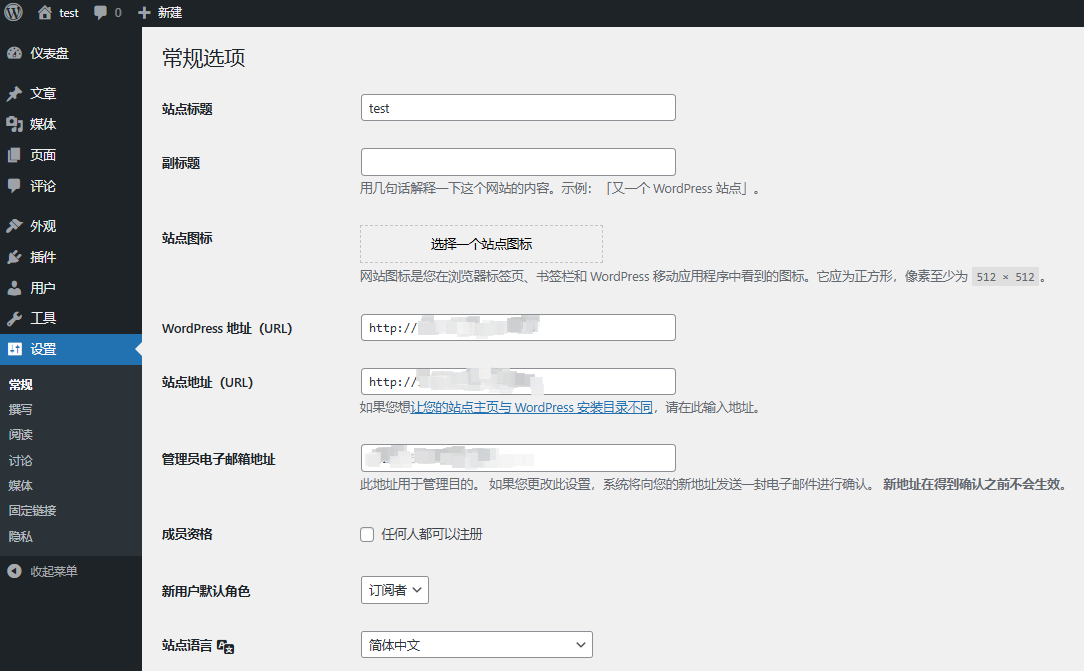
Task: Click the 收起菜单 collapse arrow icon
Action: [x=15, y=571]
